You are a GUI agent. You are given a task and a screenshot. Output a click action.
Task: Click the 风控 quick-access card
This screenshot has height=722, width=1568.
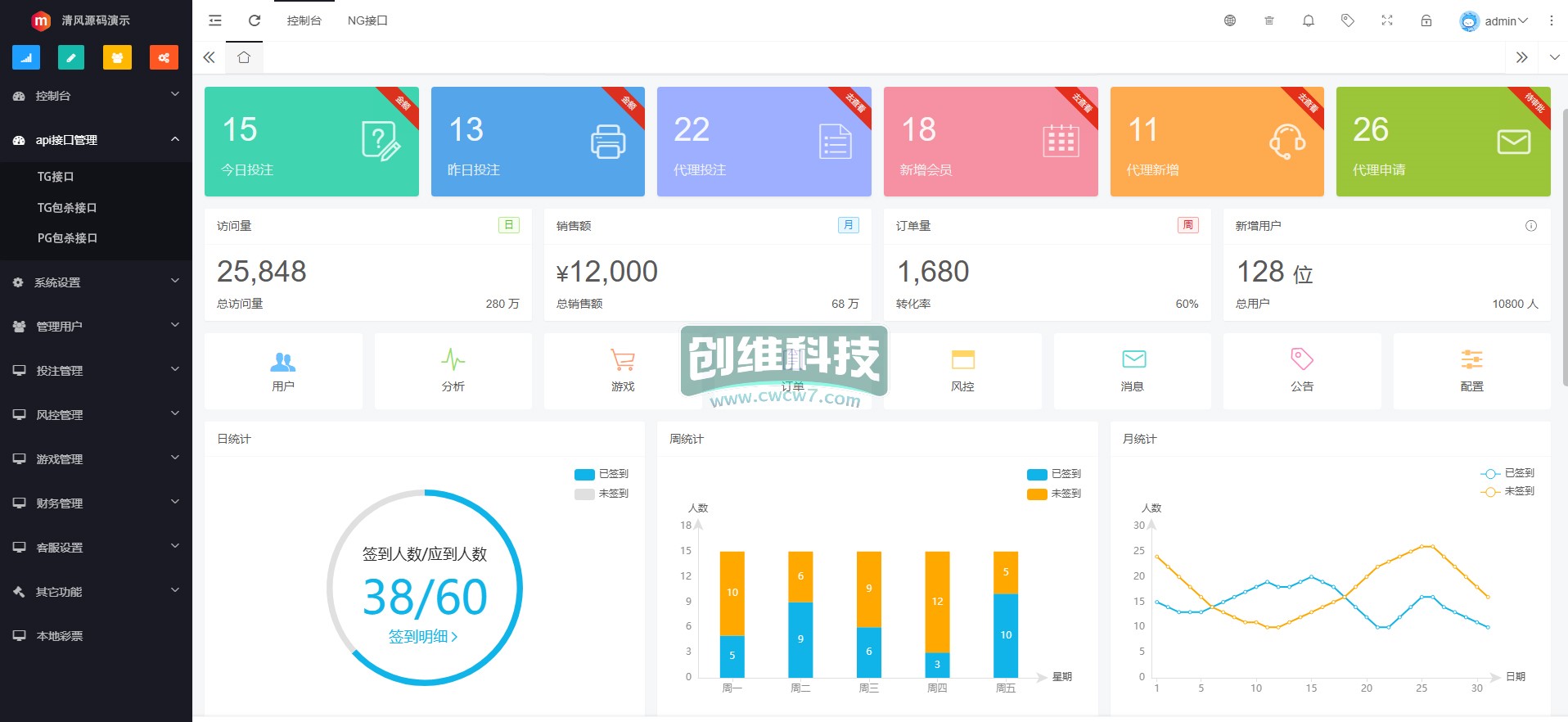962,371
